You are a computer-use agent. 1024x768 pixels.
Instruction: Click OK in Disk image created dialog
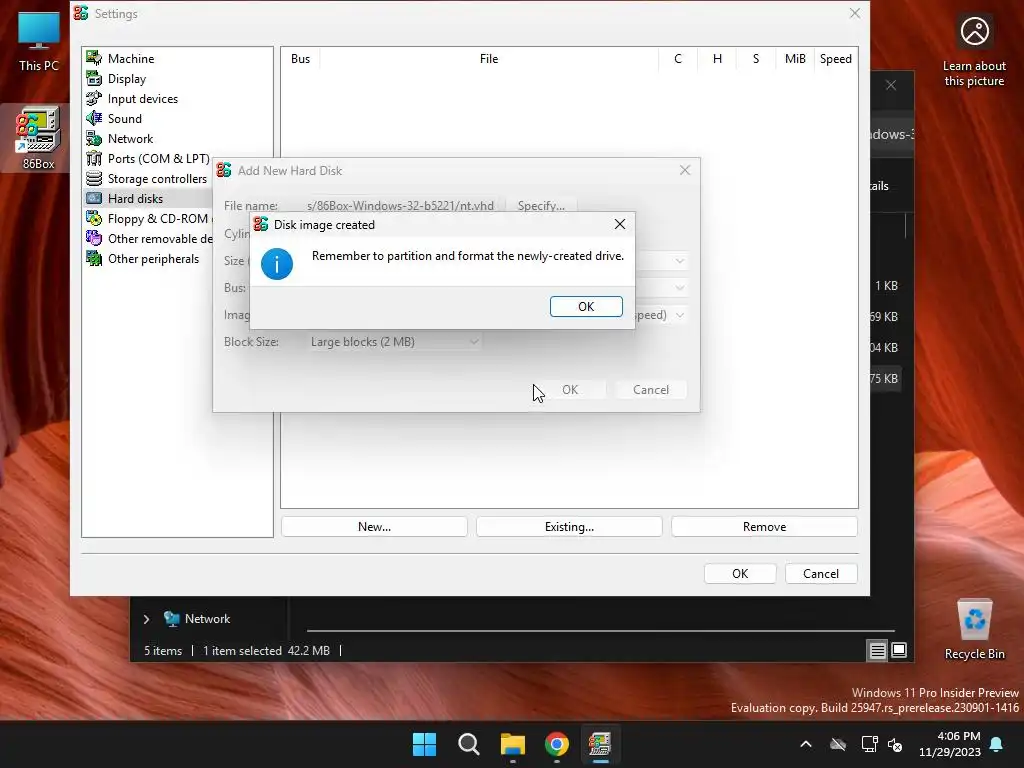(586, 306)
